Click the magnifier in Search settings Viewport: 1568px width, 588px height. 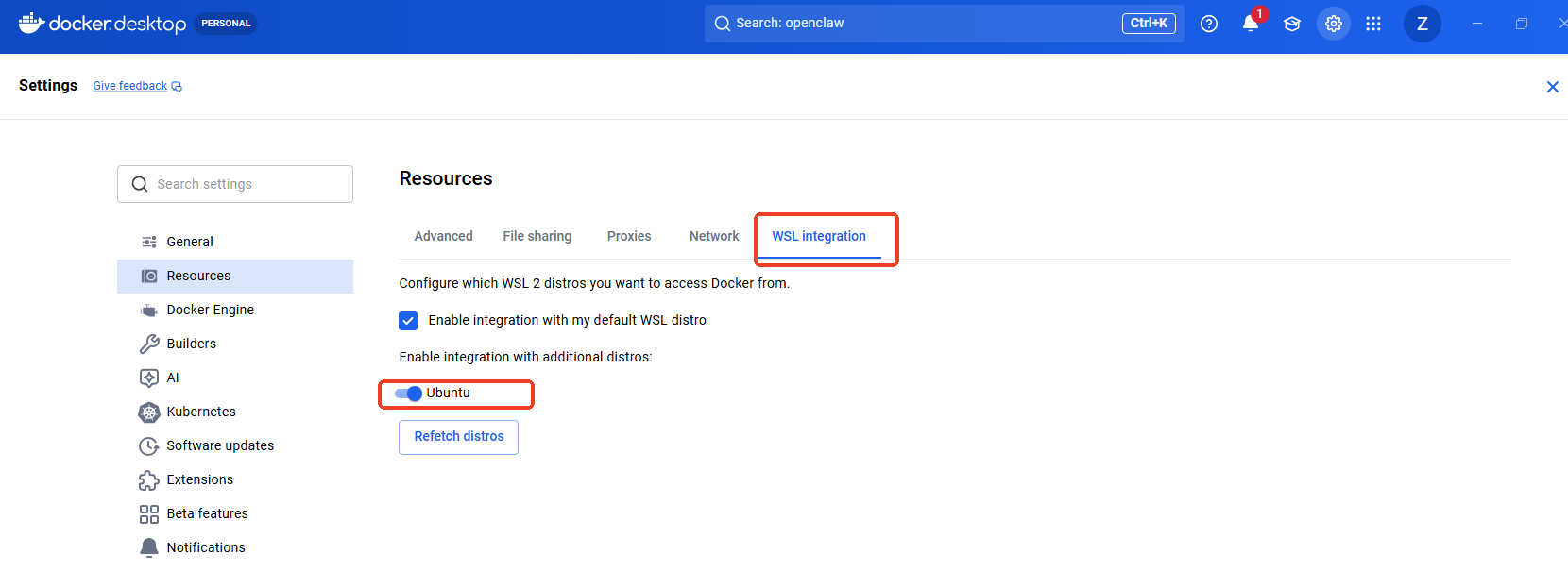pyautogui.click(x=140, y=184)
